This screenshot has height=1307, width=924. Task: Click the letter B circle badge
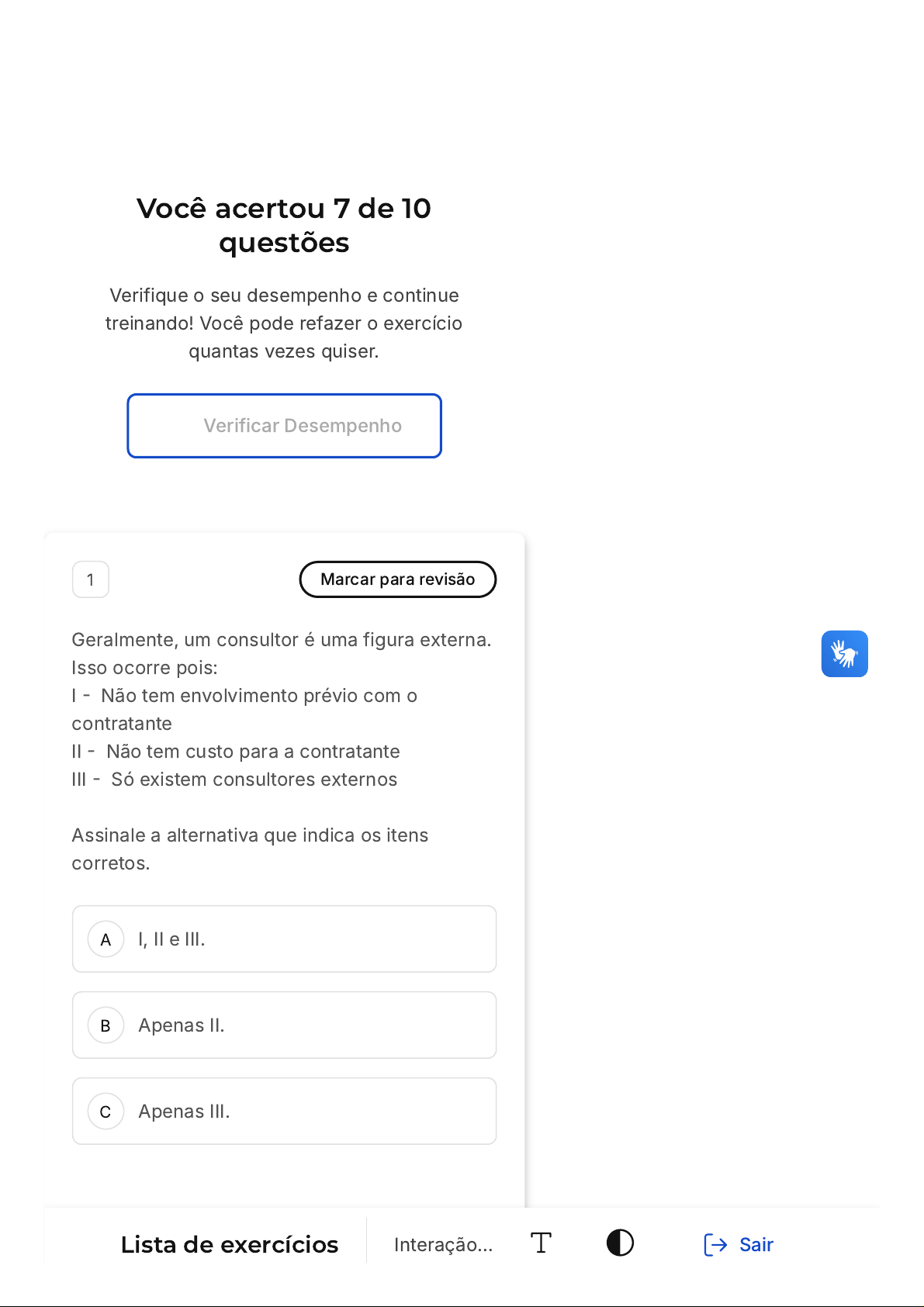click(106, 1025)
